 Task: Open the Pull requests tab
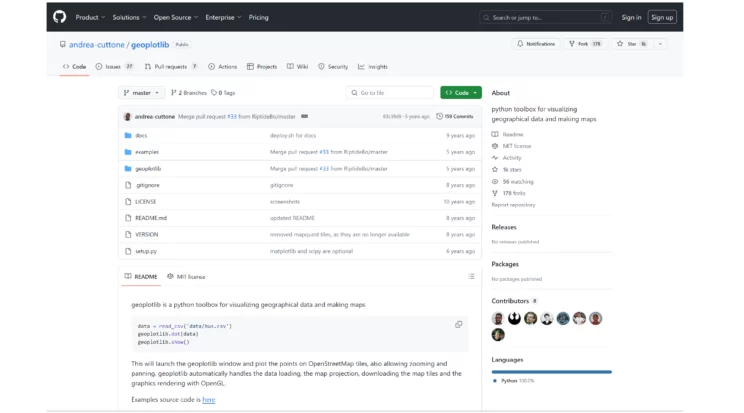click(x=171, y=66)
